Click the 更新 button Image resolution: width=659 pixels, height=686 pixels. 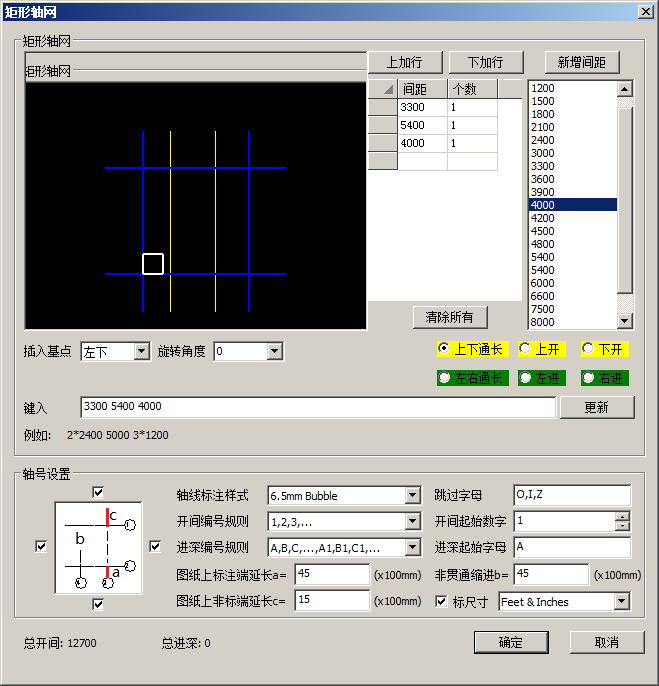point(597,407)
